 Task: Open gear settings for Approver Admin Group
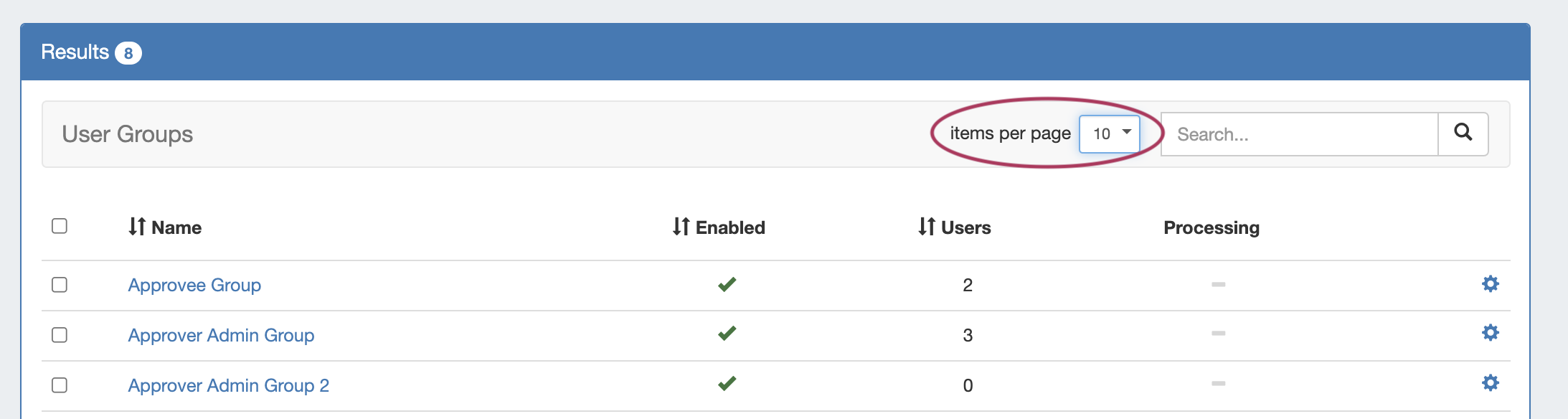click(1490, 333)
